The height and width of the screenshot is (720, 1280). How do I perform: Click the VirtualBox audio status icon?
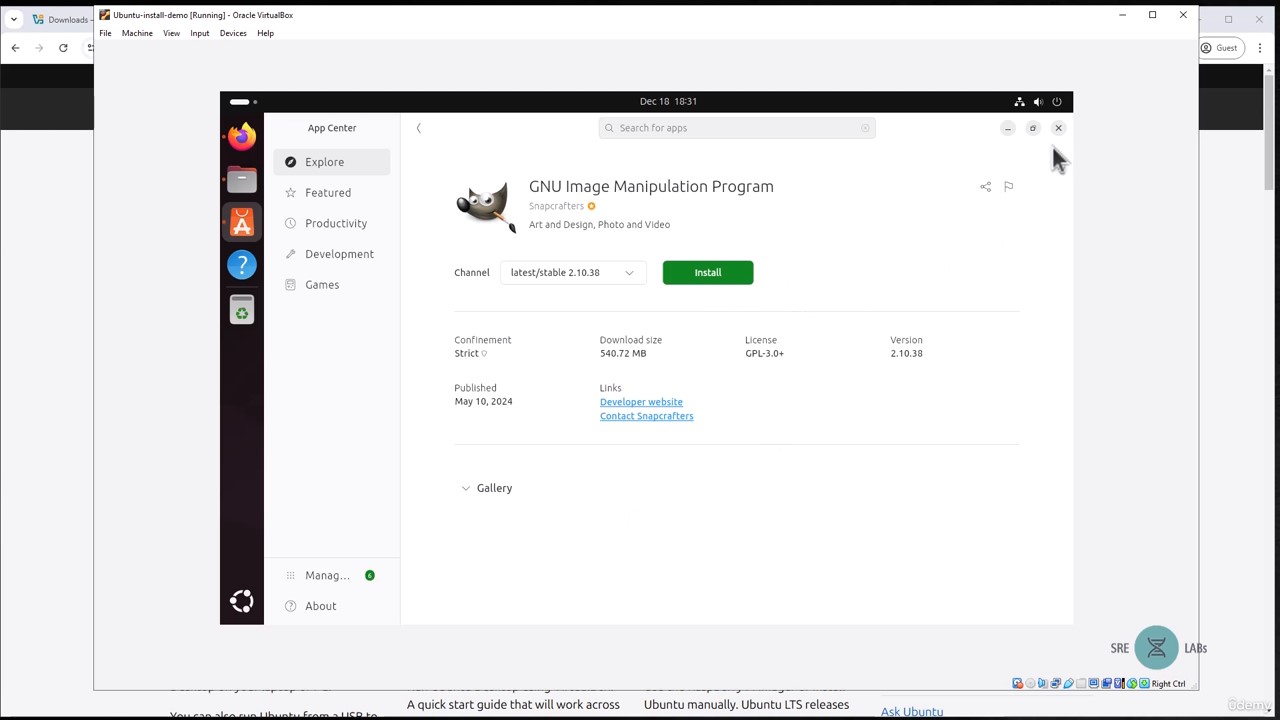pyautogui.click(x=1043, y=683)
